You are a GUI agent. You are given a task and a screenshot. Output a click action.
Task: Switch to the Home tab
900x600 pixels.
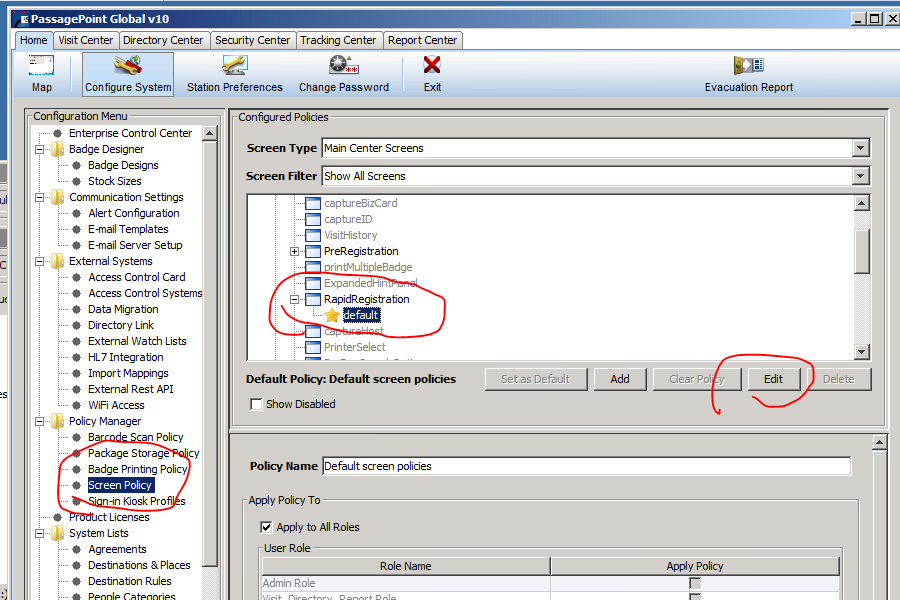(33, 40)
